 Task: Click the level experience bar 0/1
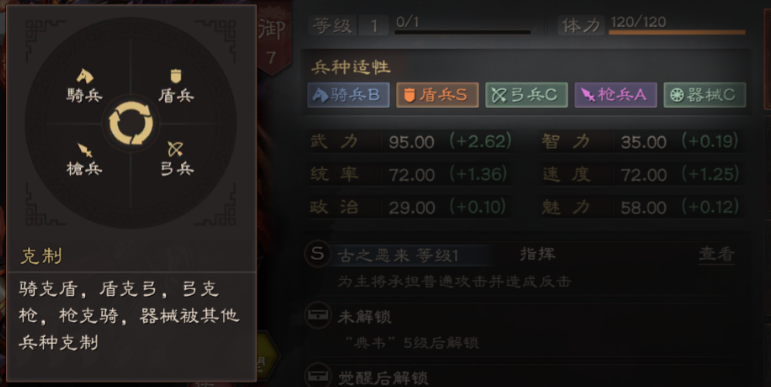tap(462, 32)
